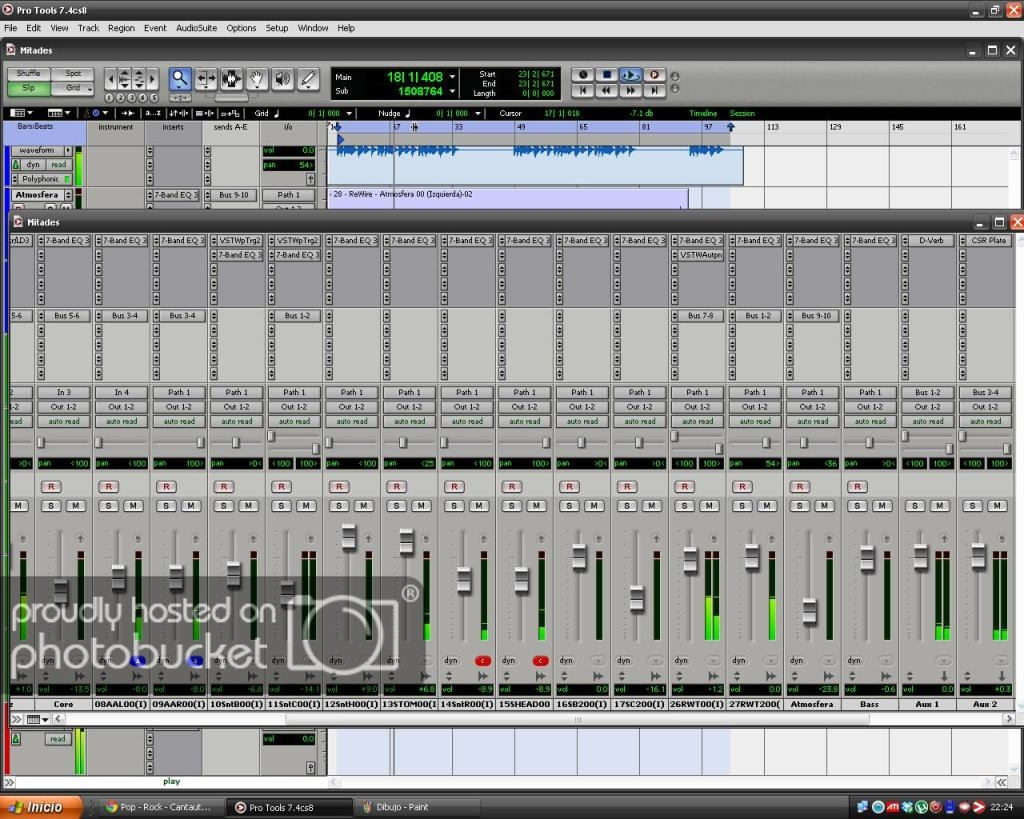This screenshot has width=1024, height=819.
Task: Open the Main counter format dropdown
Action: tap(452, 77)
